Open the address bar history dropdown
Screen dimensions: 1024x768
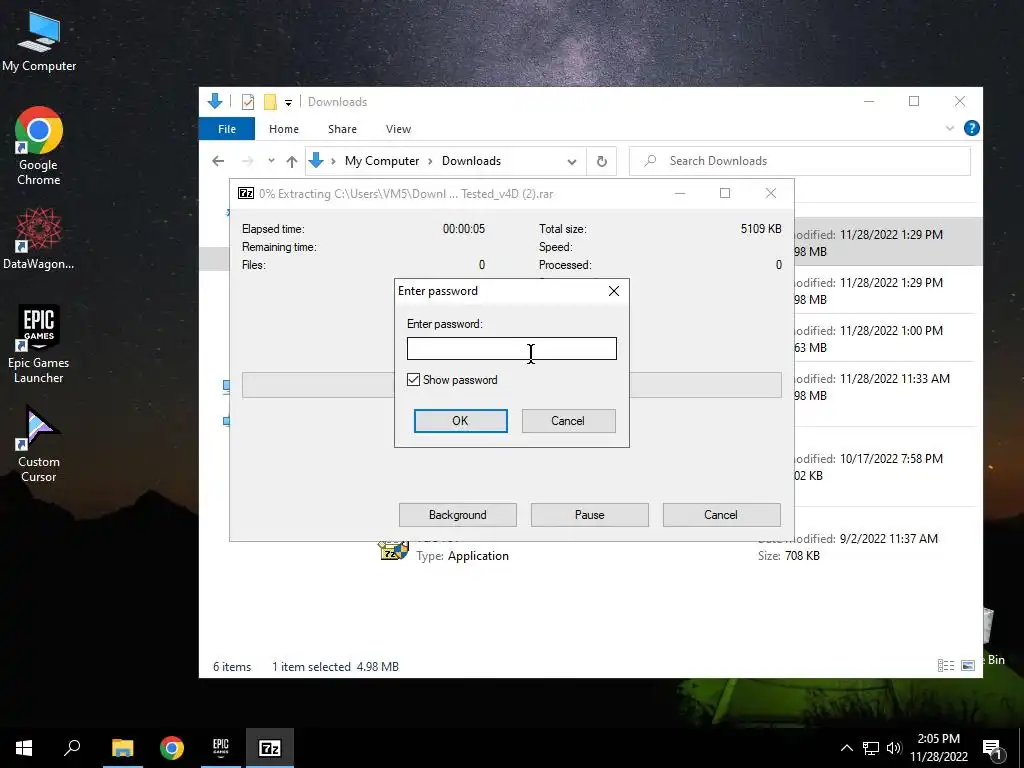click(x=572, y=161)
